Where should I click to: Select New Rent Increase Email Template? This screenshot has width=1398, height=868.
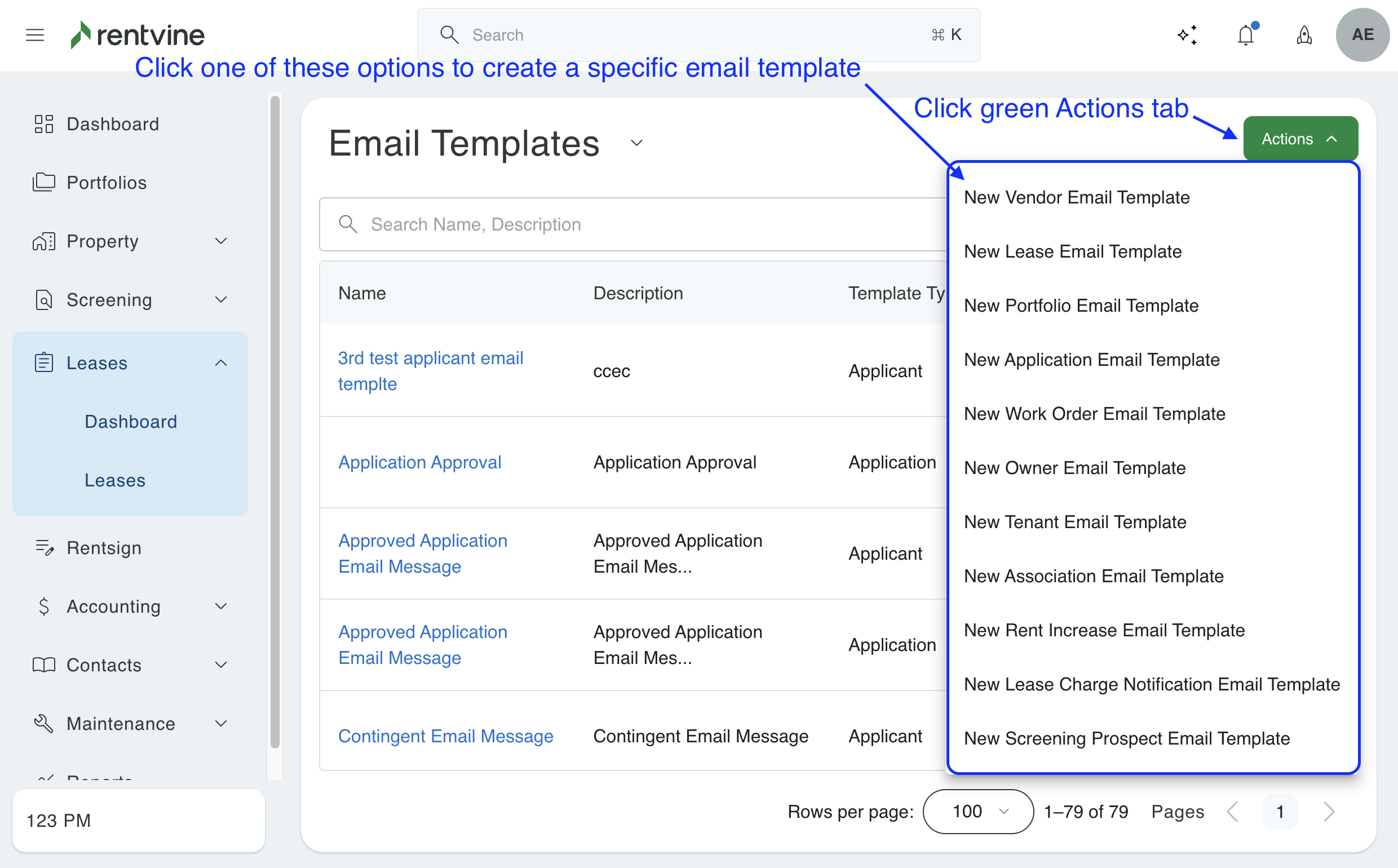1104,630
